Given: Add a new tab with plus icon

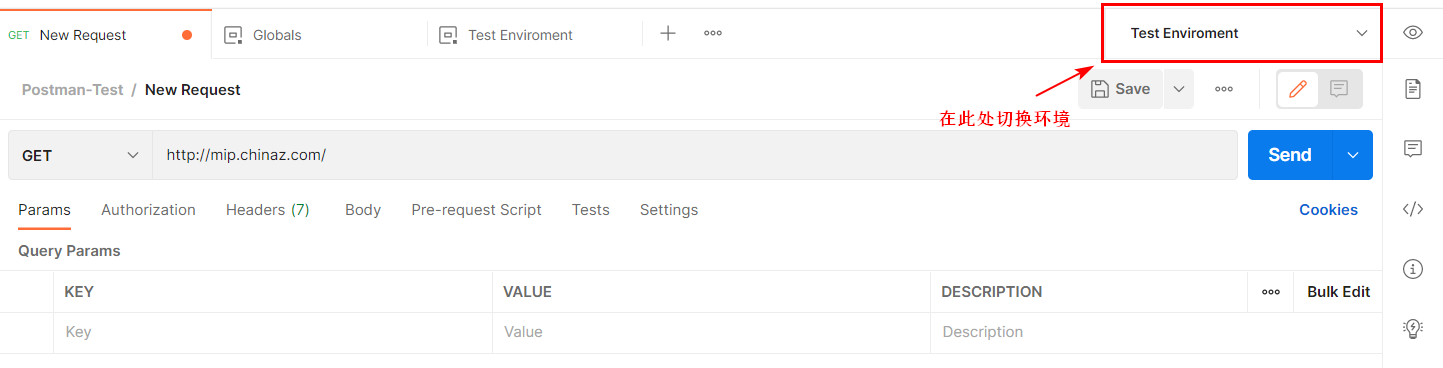Looking at the screenshot, I should coord(668,33).
